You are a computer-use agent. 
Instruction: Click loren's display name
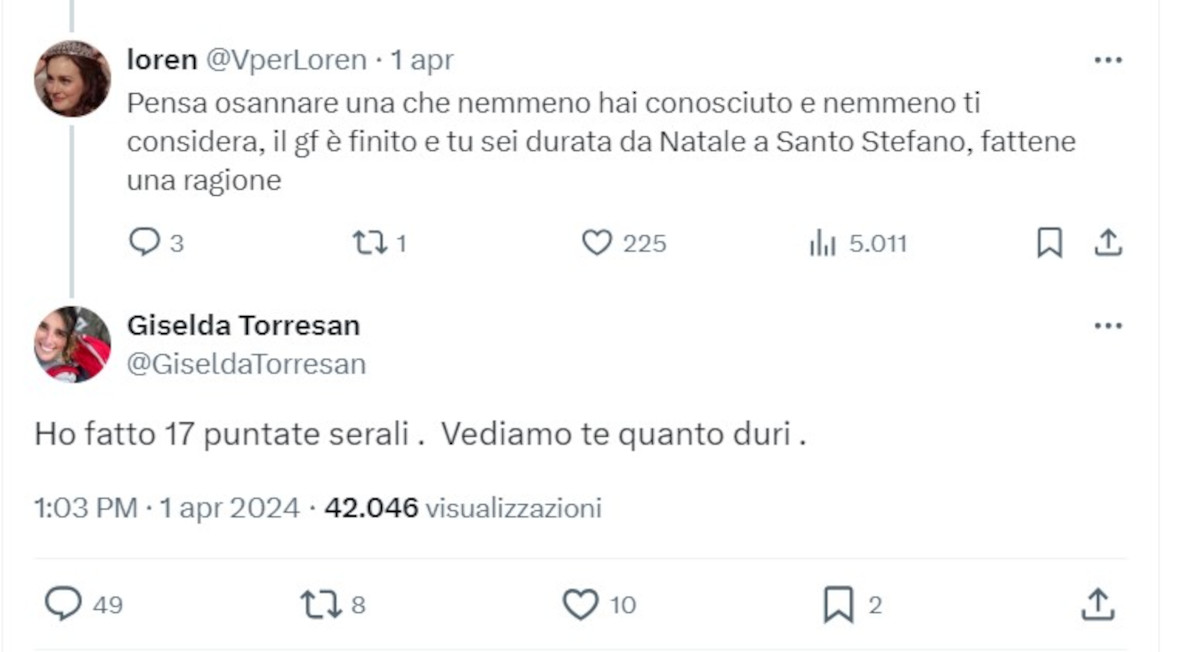(161, 60)
